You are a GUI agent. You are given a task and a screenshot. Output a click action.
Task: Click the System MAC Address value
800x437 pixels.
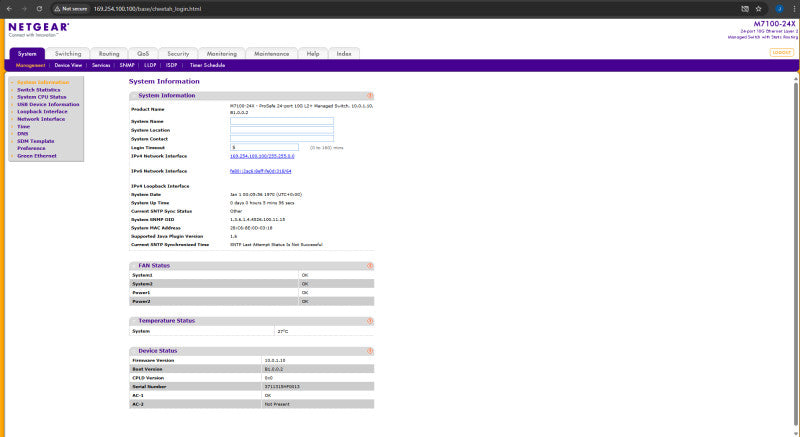pyautogui.click(x=251, y=228)
